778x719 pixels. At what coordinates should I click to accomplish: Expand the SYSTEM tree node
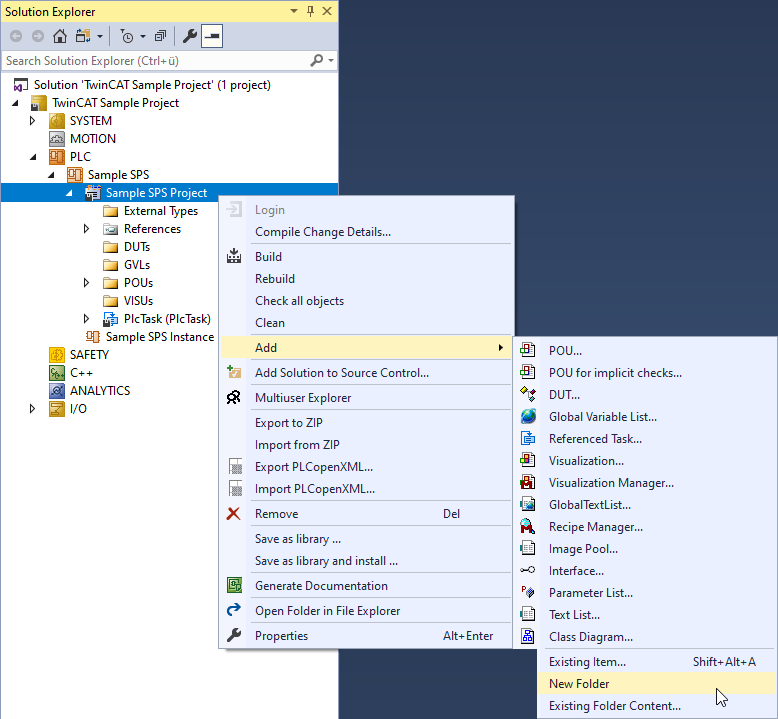32,121
